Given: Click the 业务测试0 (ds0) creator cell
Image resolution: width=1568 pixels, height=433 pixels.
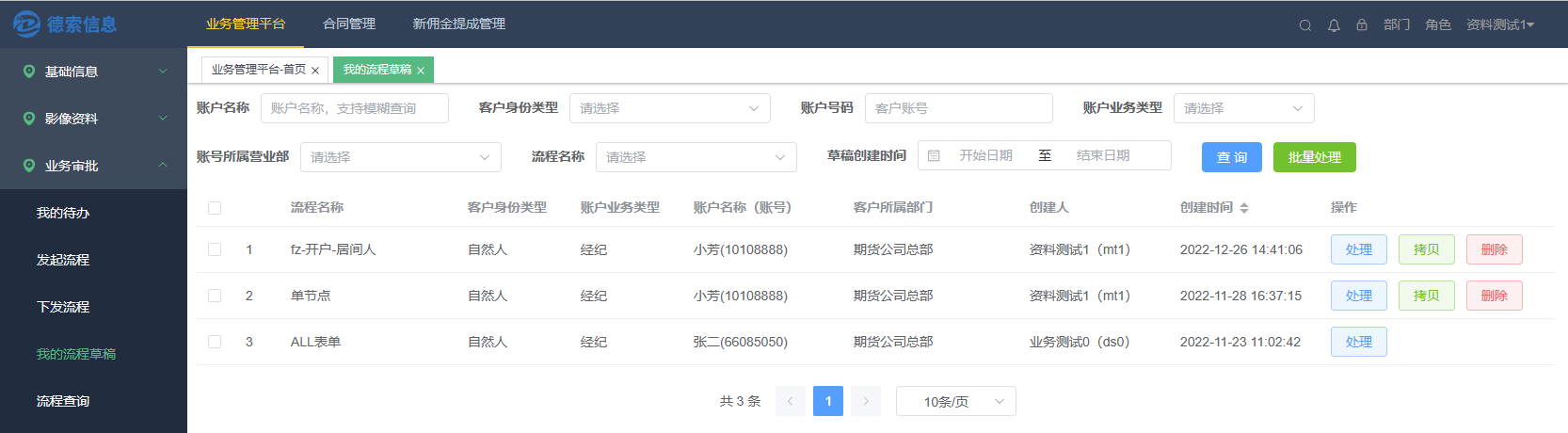Looking at the screenshot, I should [x=1080, y=342].
